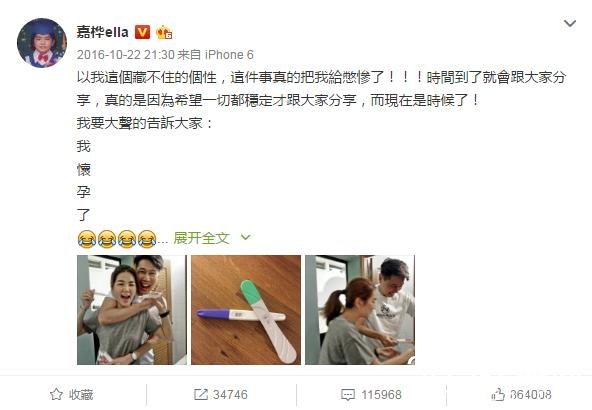
Task: Click the 2016-10-22 21:30 timestamp link
Action: (126, 55)
